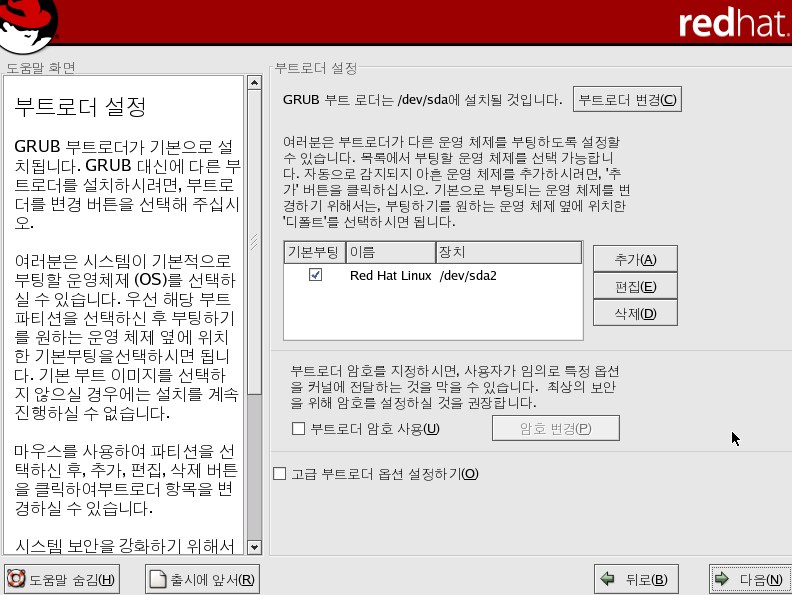
Task: Click the help panel vertical scrollbar thumb
Action: (x=255, y=242)
